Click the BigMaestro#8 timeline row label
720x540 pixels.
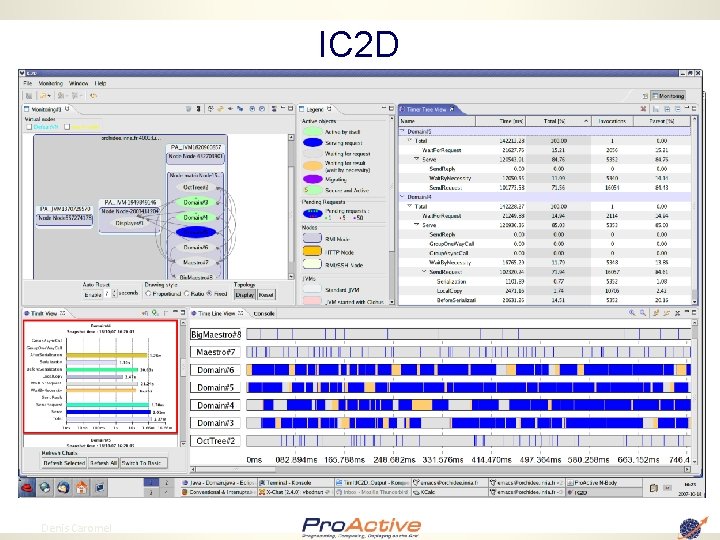point(216,334)
